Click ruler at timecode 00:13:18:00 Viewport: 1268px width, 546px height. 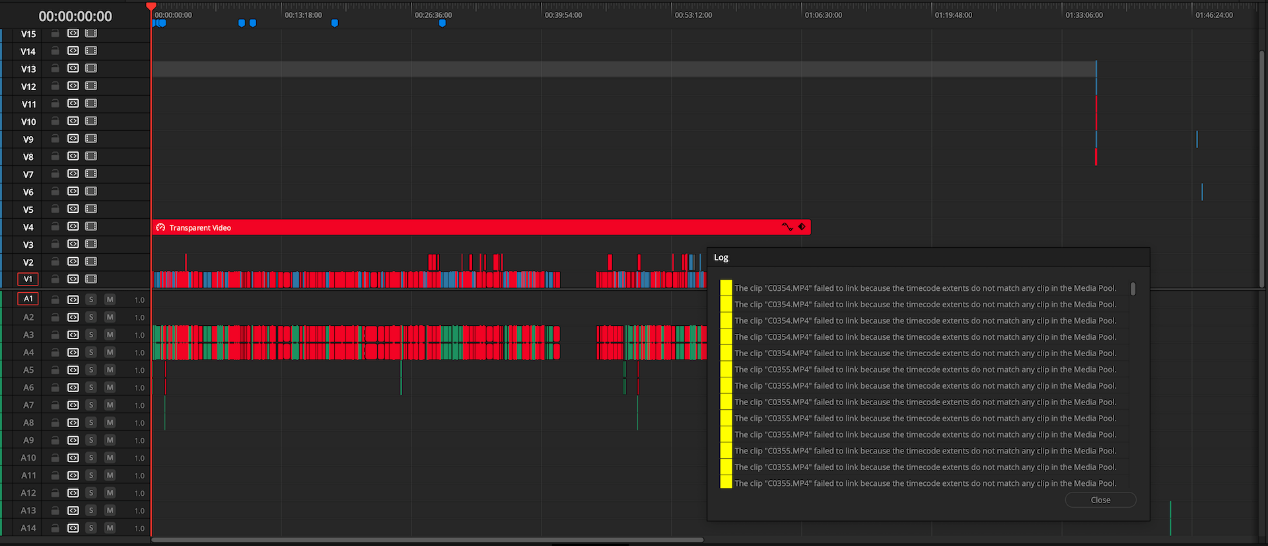click(303, 16)
